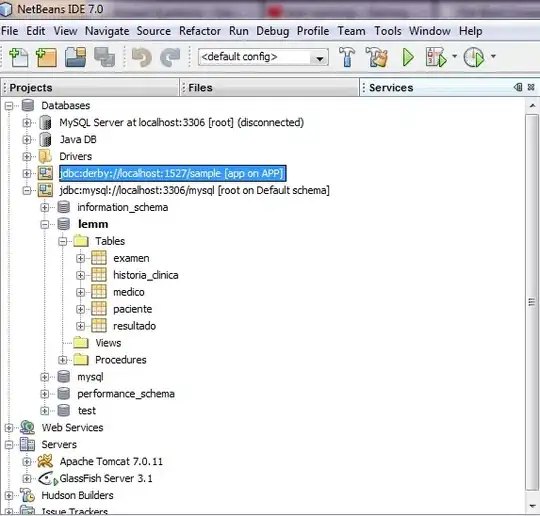Click the Web Services node icon

point(28,427)
